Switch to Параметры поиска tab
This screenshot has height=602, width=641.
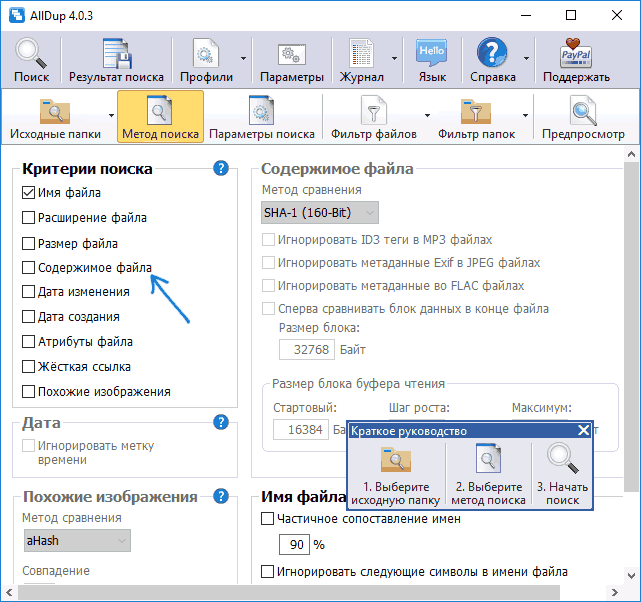click(262, 116)
